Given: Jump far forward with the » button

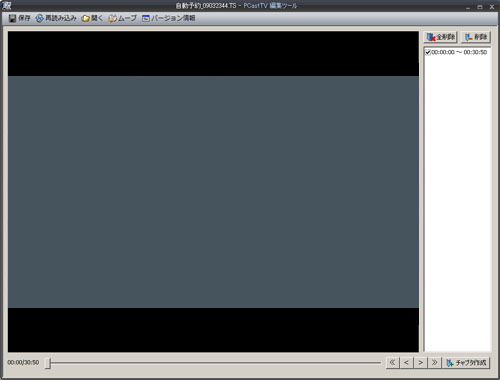Looking at the screenshot, I should 435,363.
